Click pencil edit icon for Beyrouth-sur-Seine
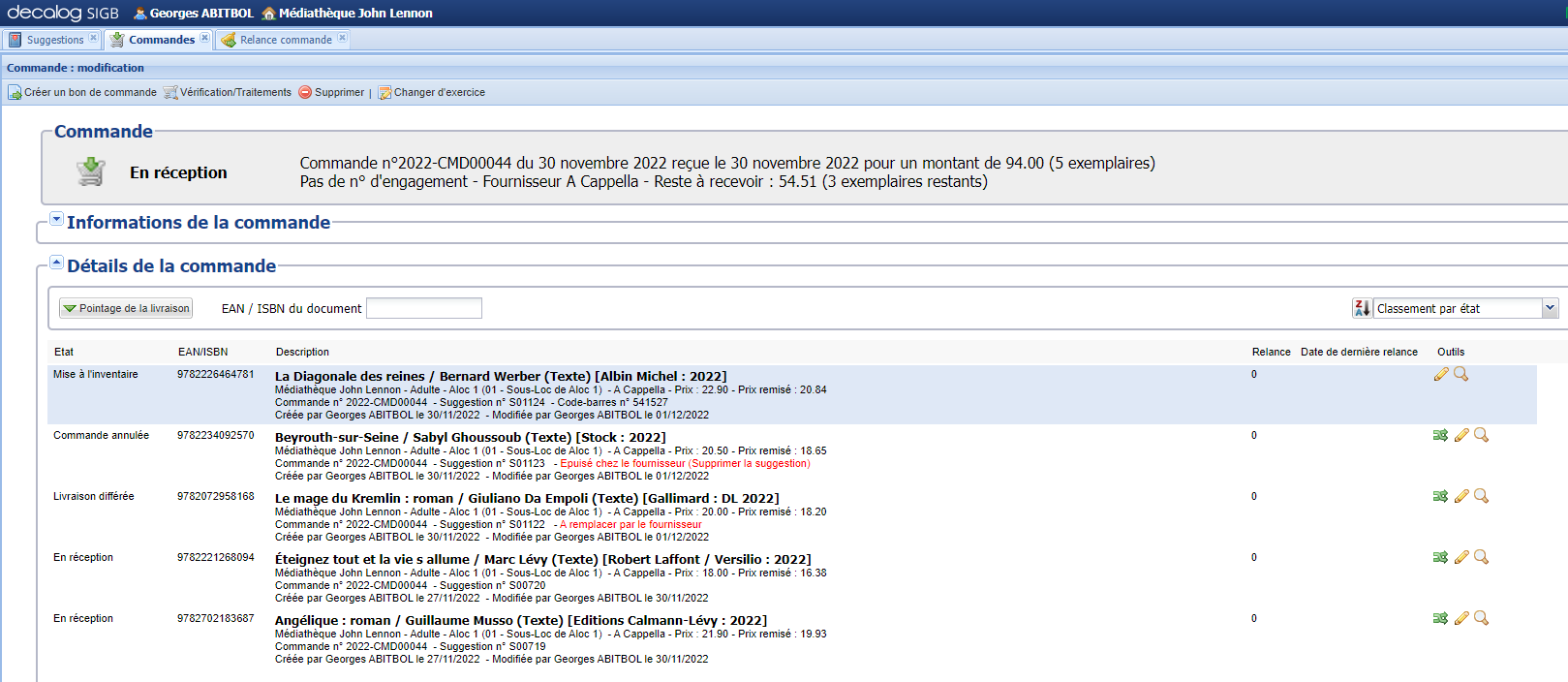The width and height of the screenshot is (1568, 682). [x=1461, y=435]
